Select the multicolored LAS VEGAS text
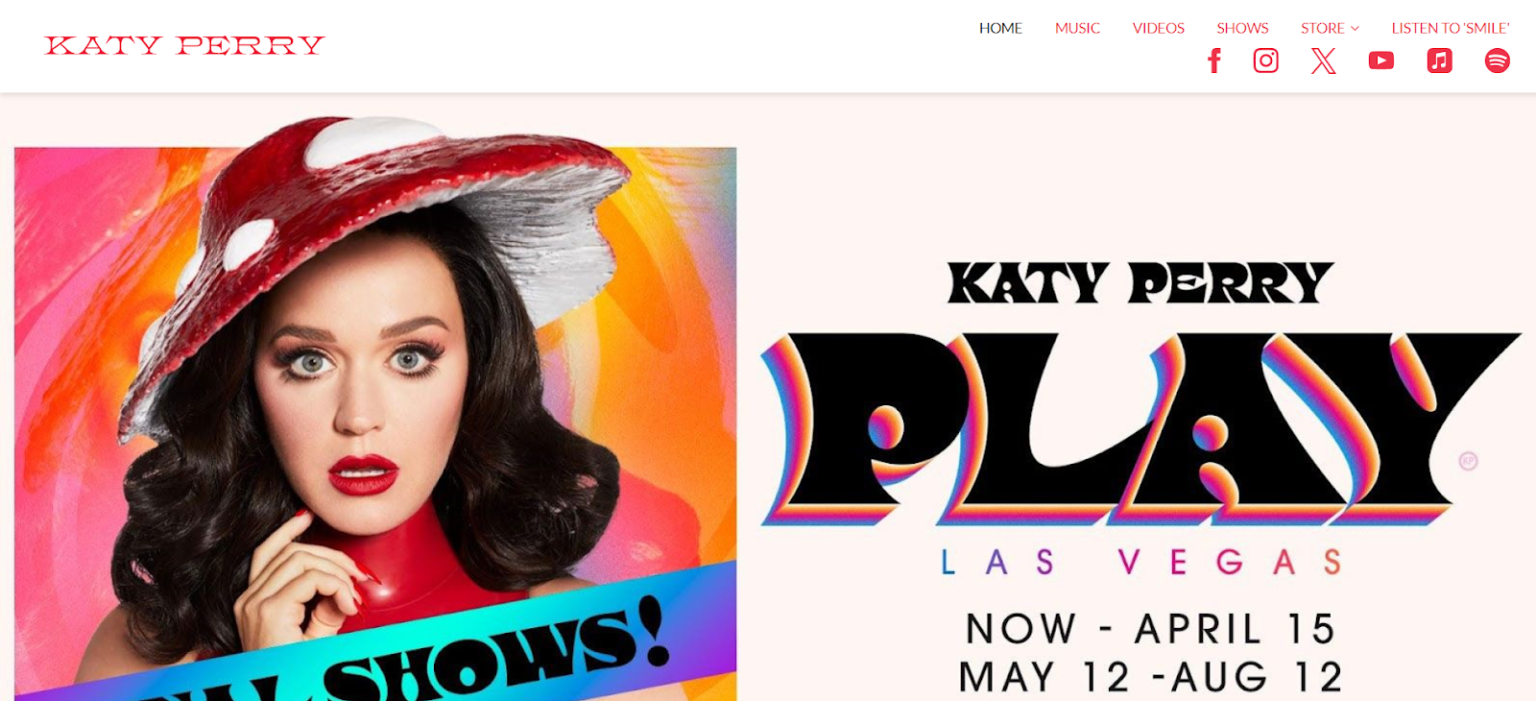The image size is (1536, 701). pyautogui.click(x=1140, y=562)
